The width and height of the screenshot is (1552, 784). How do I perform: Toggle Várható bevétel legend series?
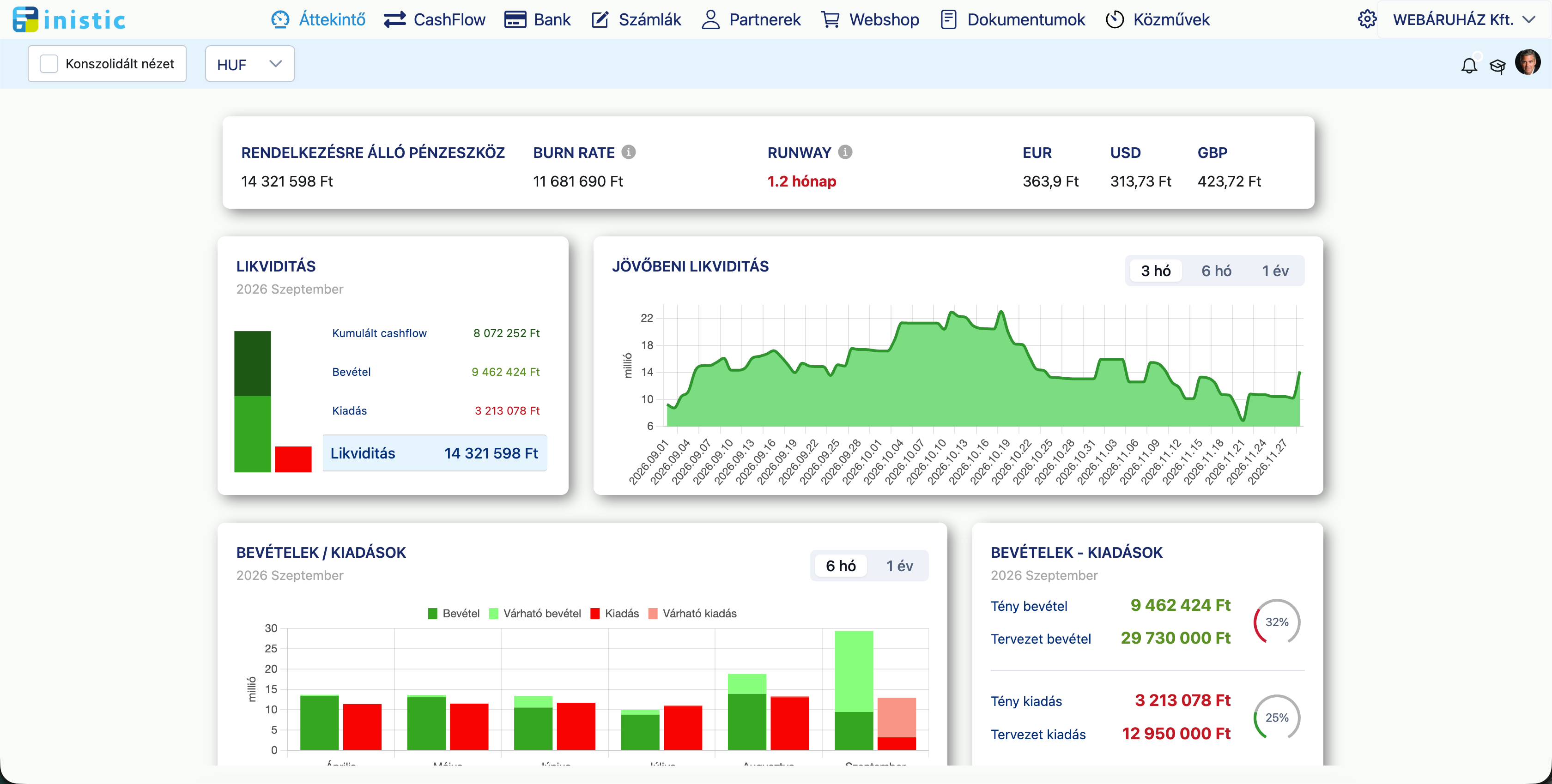coord(535,614)
